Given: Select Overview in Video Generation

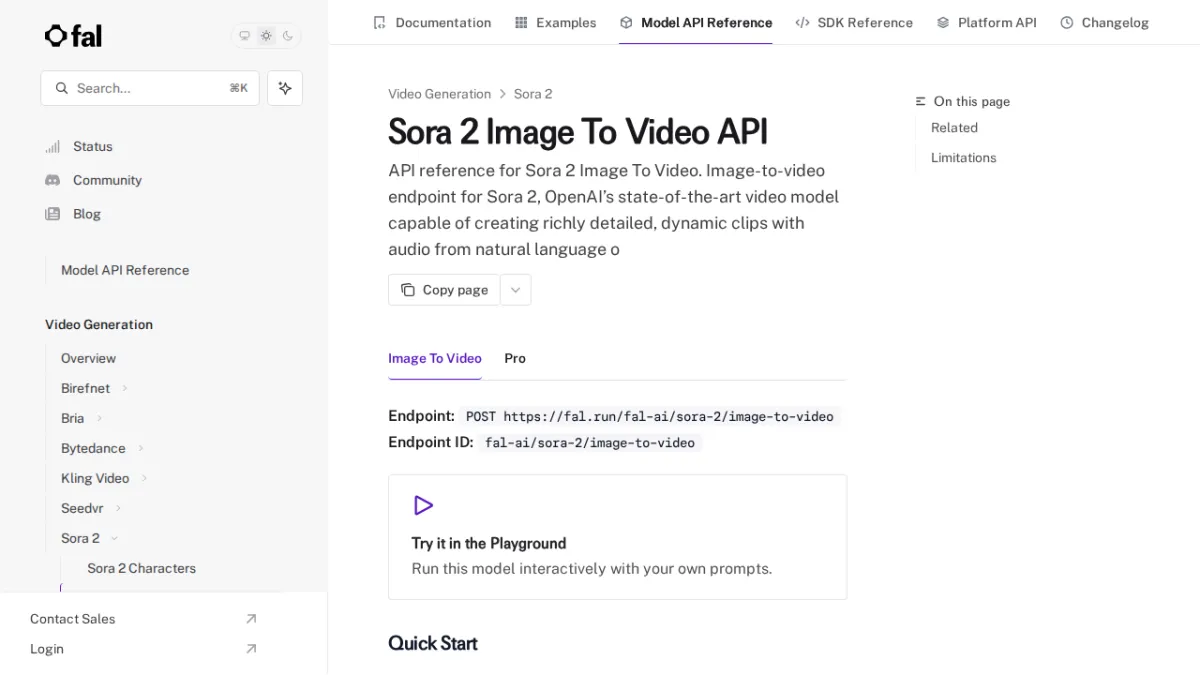Looking at the screenshot, I should tap(88, 358).
